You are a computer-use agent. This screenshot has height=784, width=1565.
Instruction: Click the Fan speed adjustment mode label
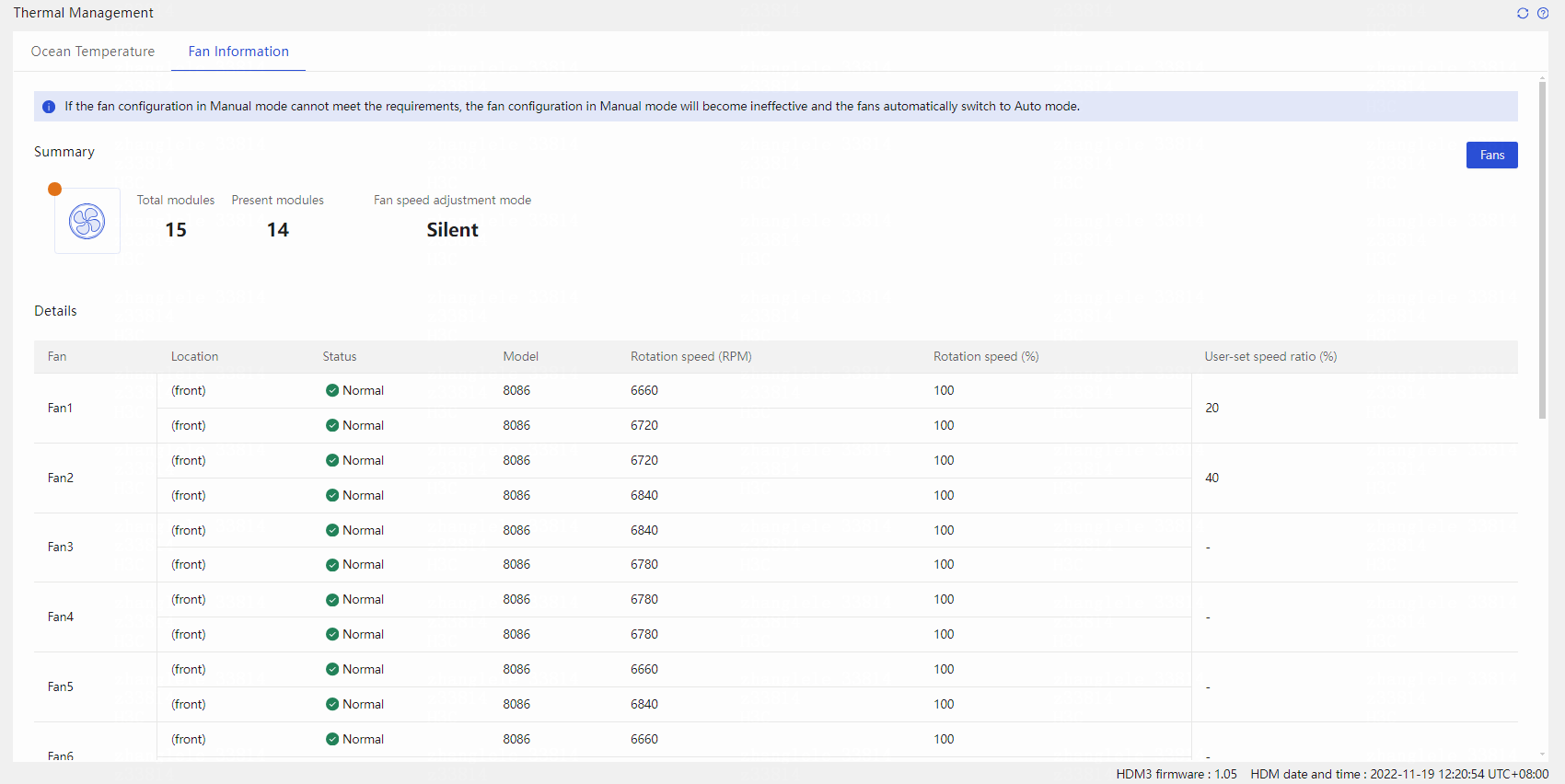[x=452, y=200]
